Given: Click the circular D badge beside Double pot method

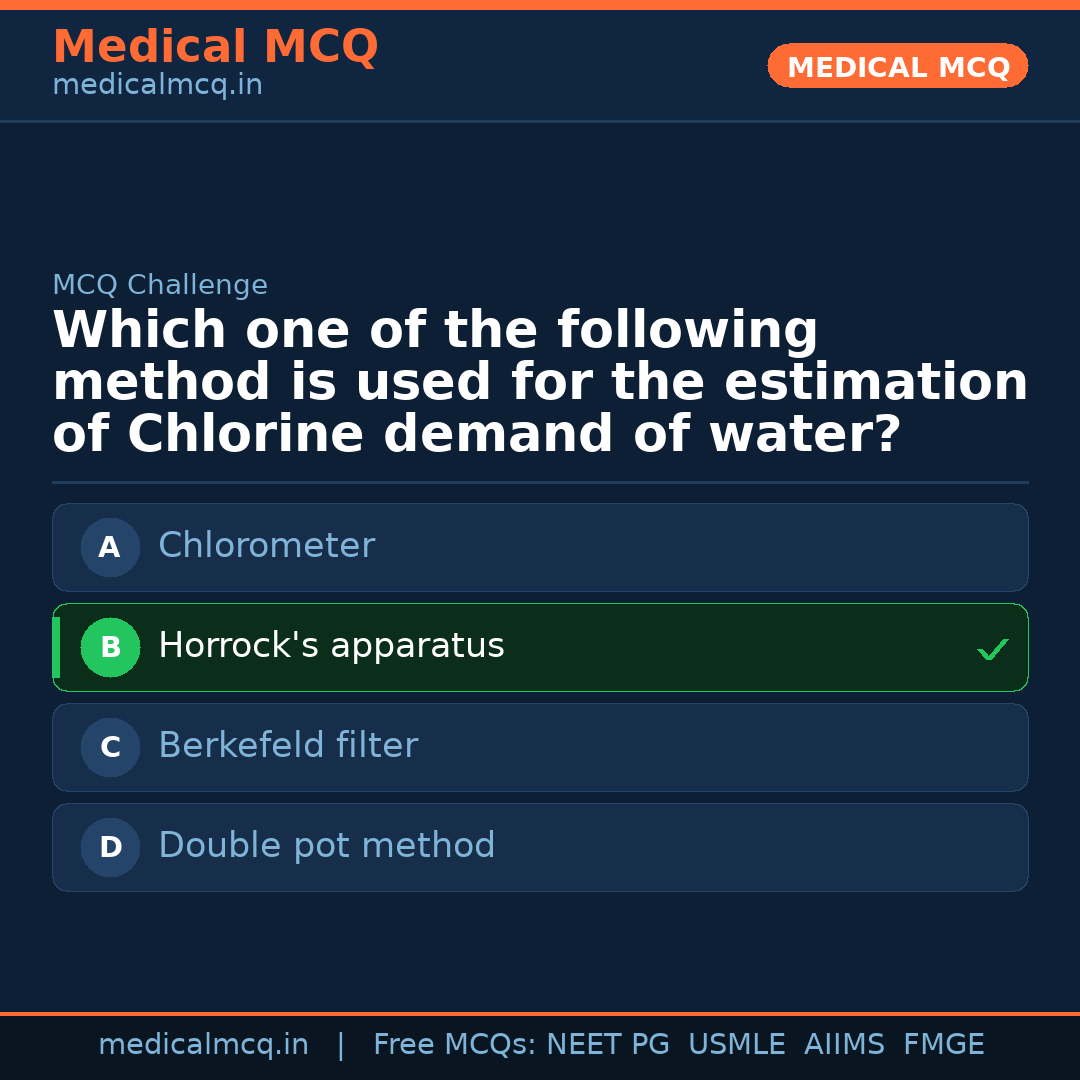Looking at the screenshot, I should 110,847.
